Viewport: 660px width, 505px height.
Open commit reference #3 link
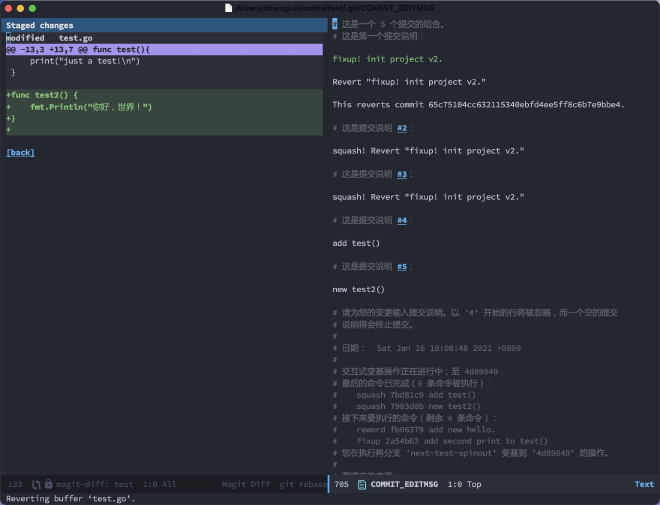(x=402, y=174)
